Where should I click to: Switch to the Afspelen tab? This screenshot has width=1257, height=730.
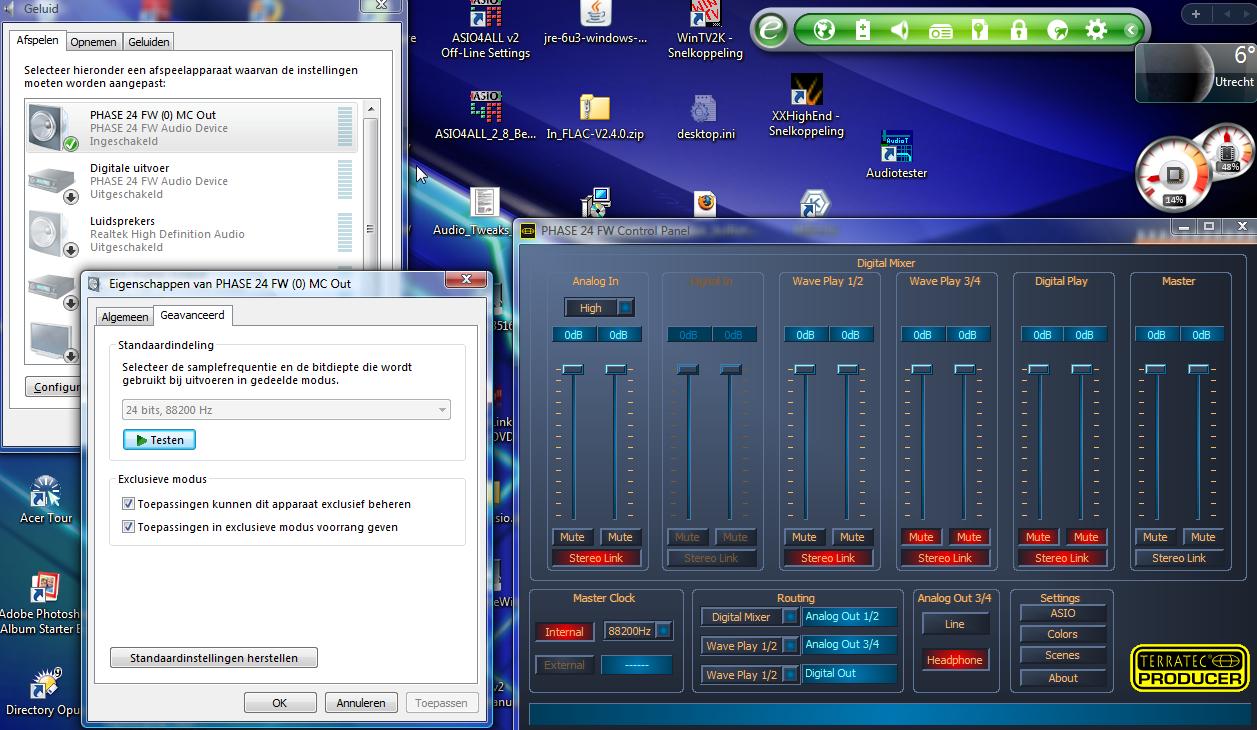point(38,40)
